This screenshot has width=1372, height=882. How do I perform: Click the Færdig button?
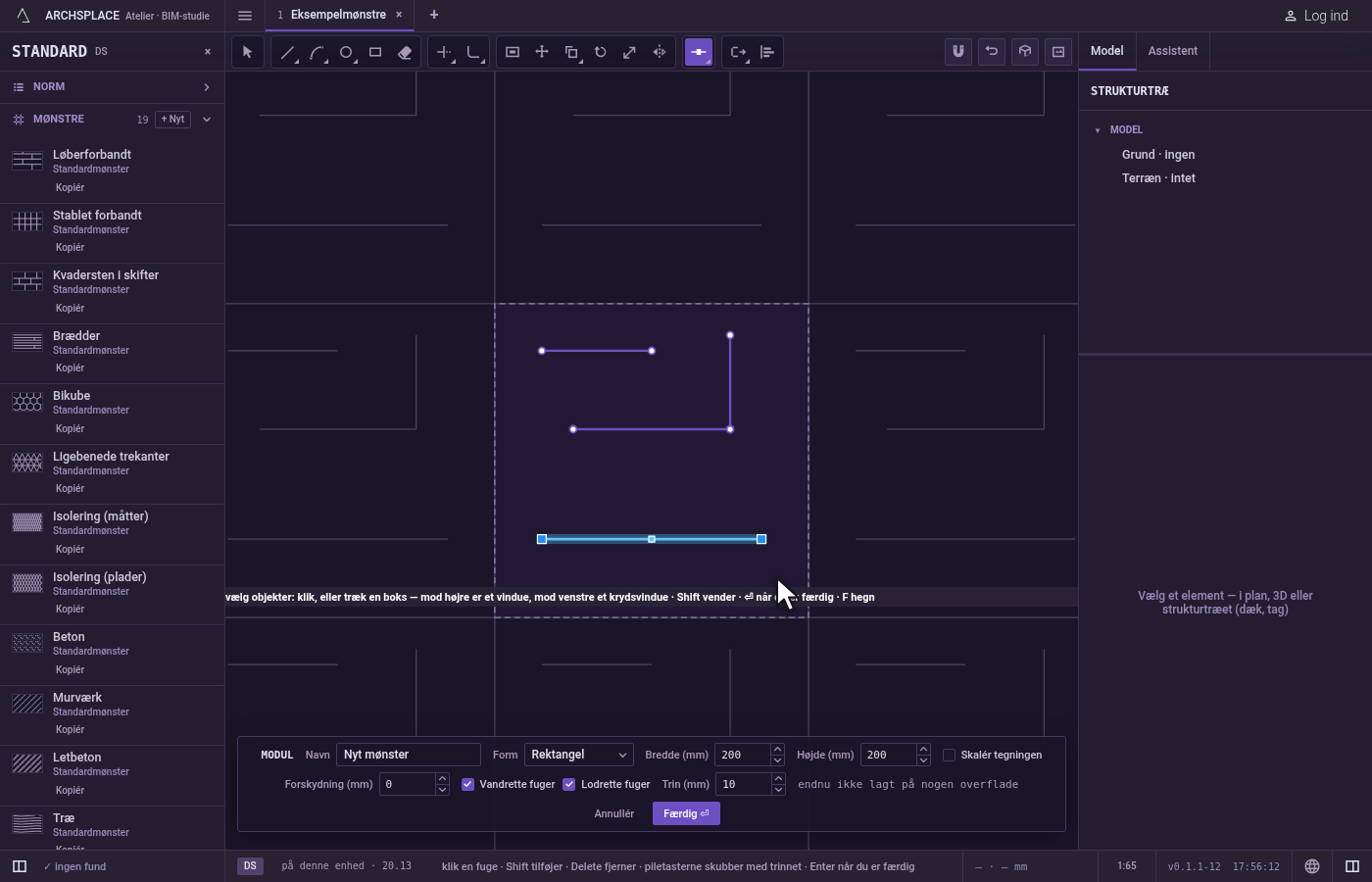(686, 813)
